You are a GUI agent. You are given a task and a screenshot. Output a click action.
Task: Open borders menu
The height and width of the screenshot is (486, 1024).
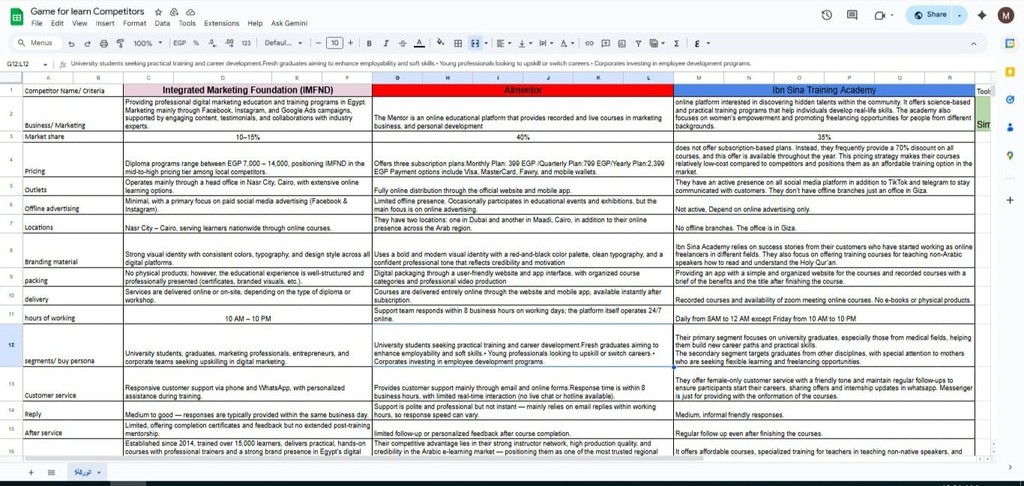pos(458,43)
